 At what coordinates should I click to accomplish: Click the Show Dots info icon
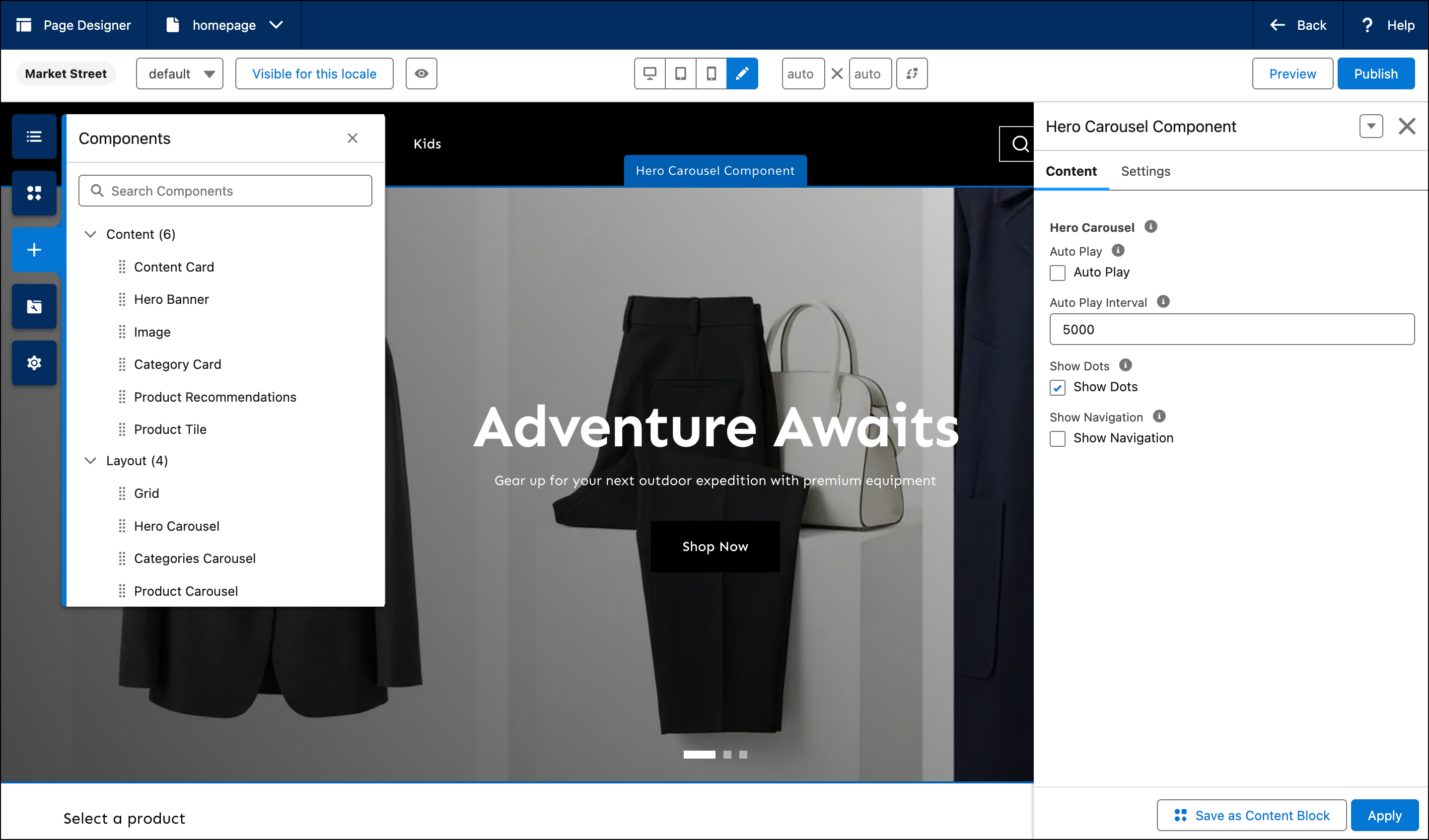1126,365
